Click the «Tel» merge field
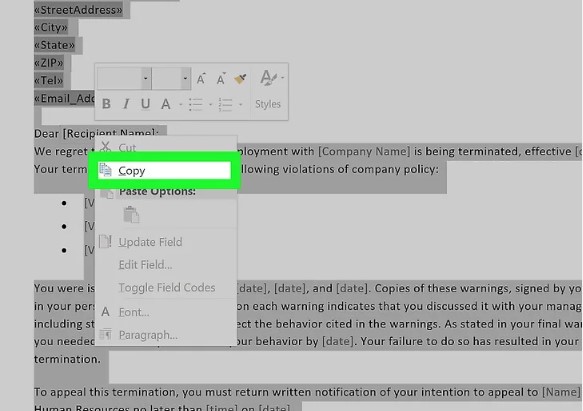This screenshot has width=583, height=411. coord(49,80)
